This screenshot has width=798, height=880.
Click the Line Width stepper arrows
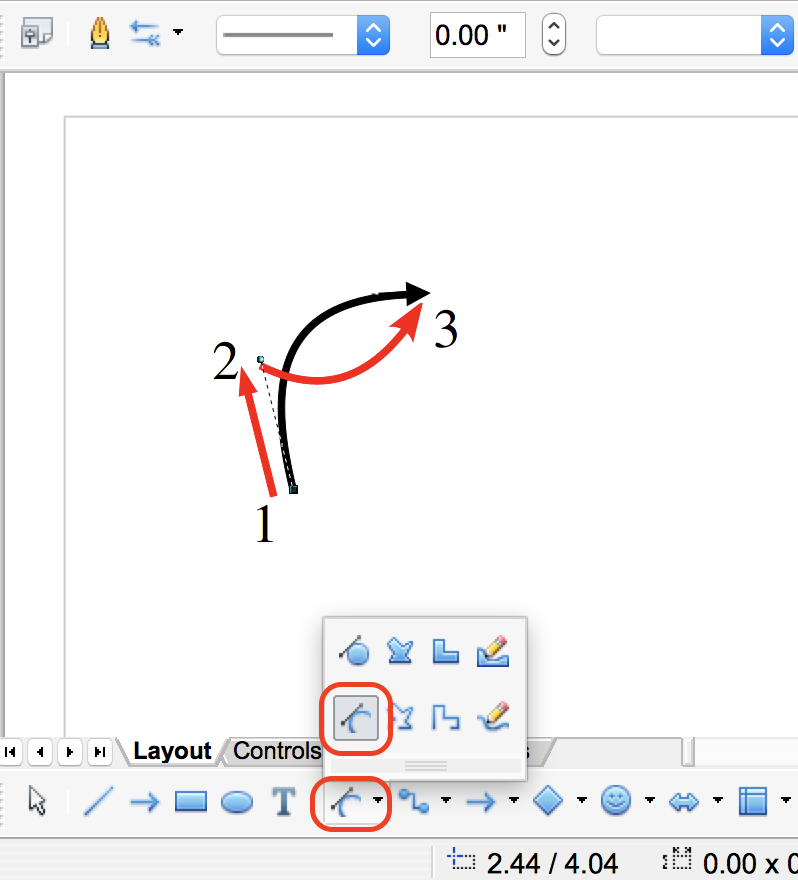pyautogui.click(x=553, y=35)
